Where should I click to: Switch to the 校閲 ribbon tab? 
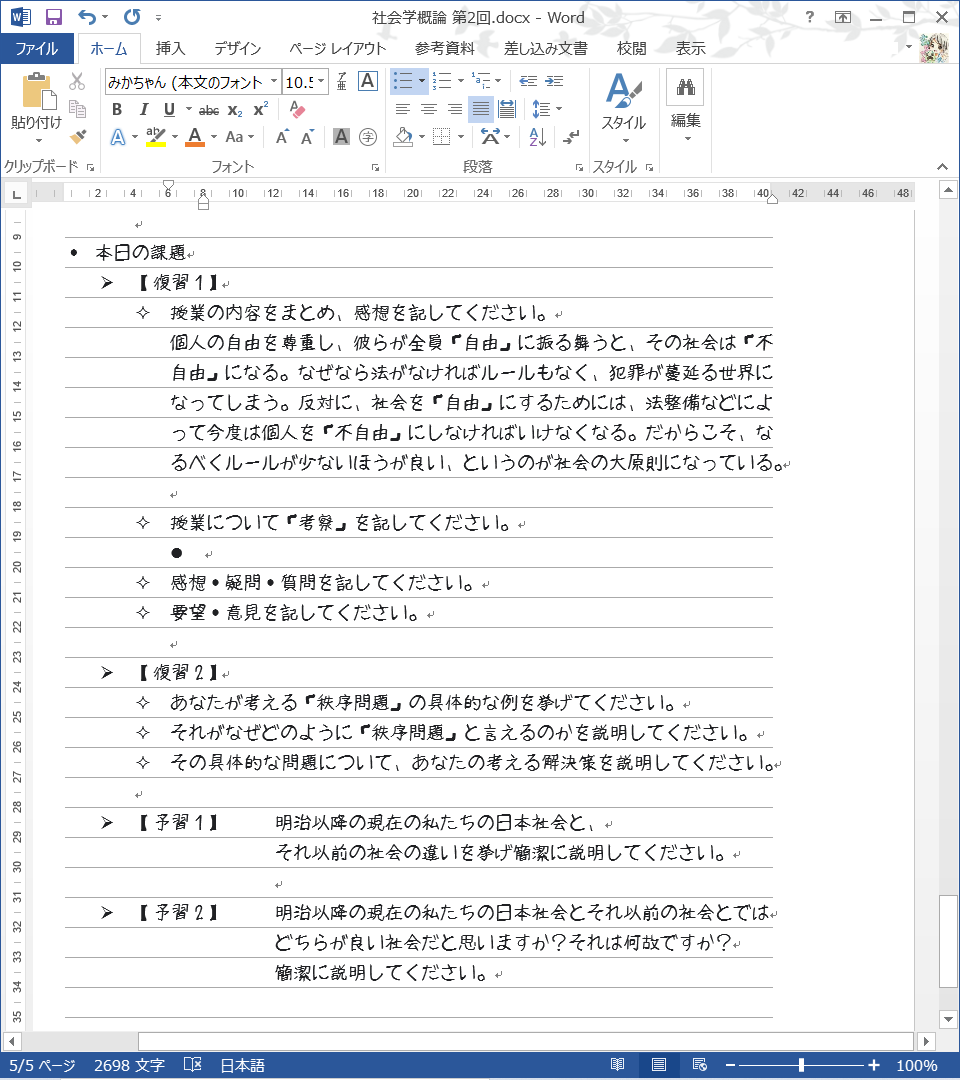pos(631,48)
